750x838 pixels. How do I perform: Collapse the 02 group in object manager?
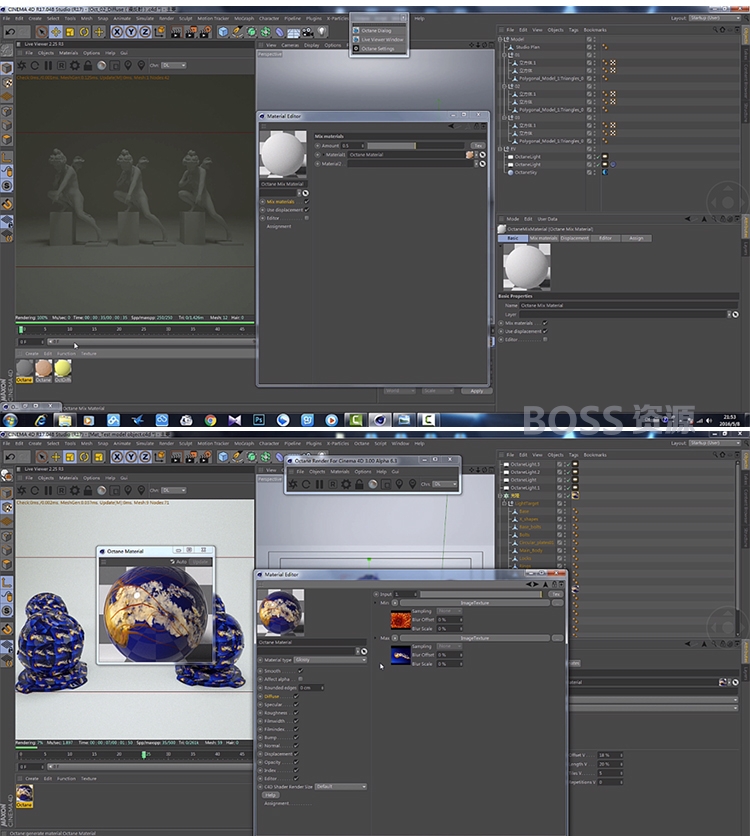pos(504,86)
